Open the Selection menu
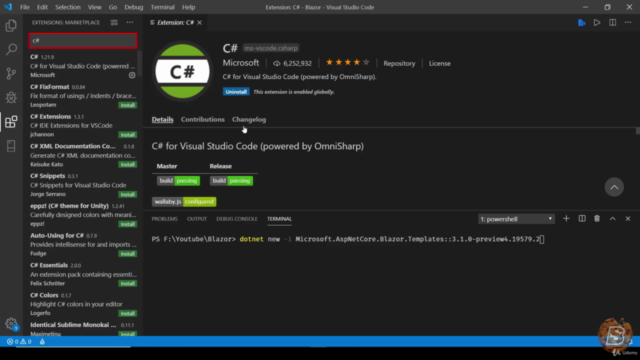640x360 pixels. click(x=68, y=7)
